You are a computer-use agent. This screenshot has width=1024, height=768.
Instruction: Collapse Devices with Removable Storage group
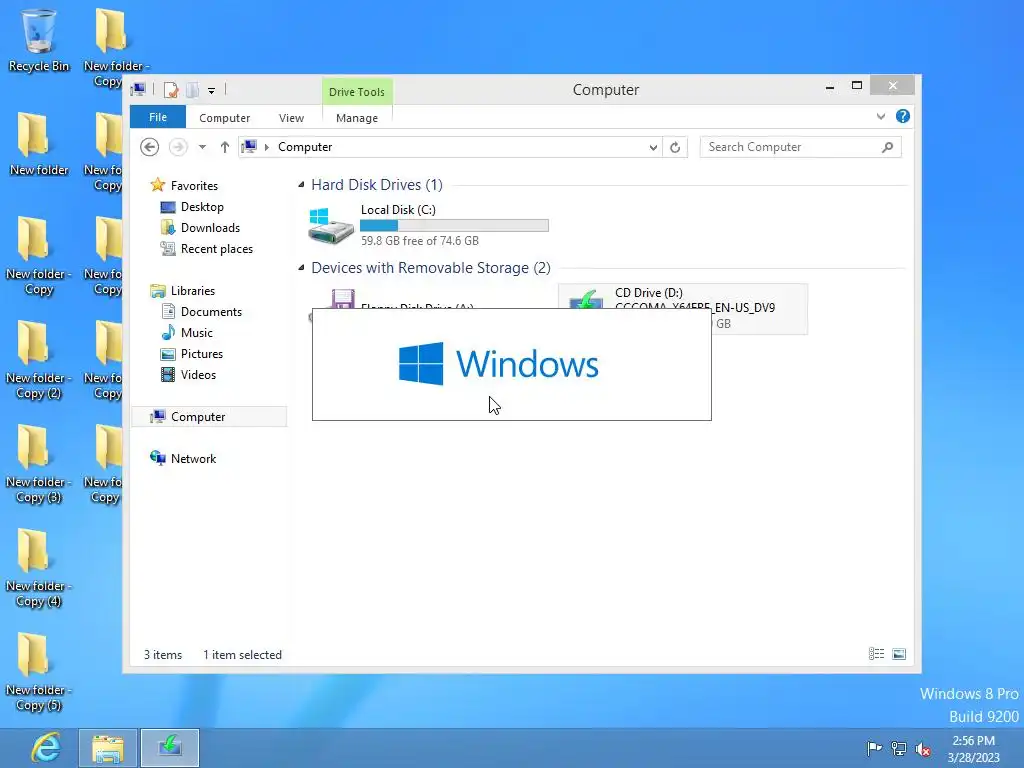(x=301, y=268)
